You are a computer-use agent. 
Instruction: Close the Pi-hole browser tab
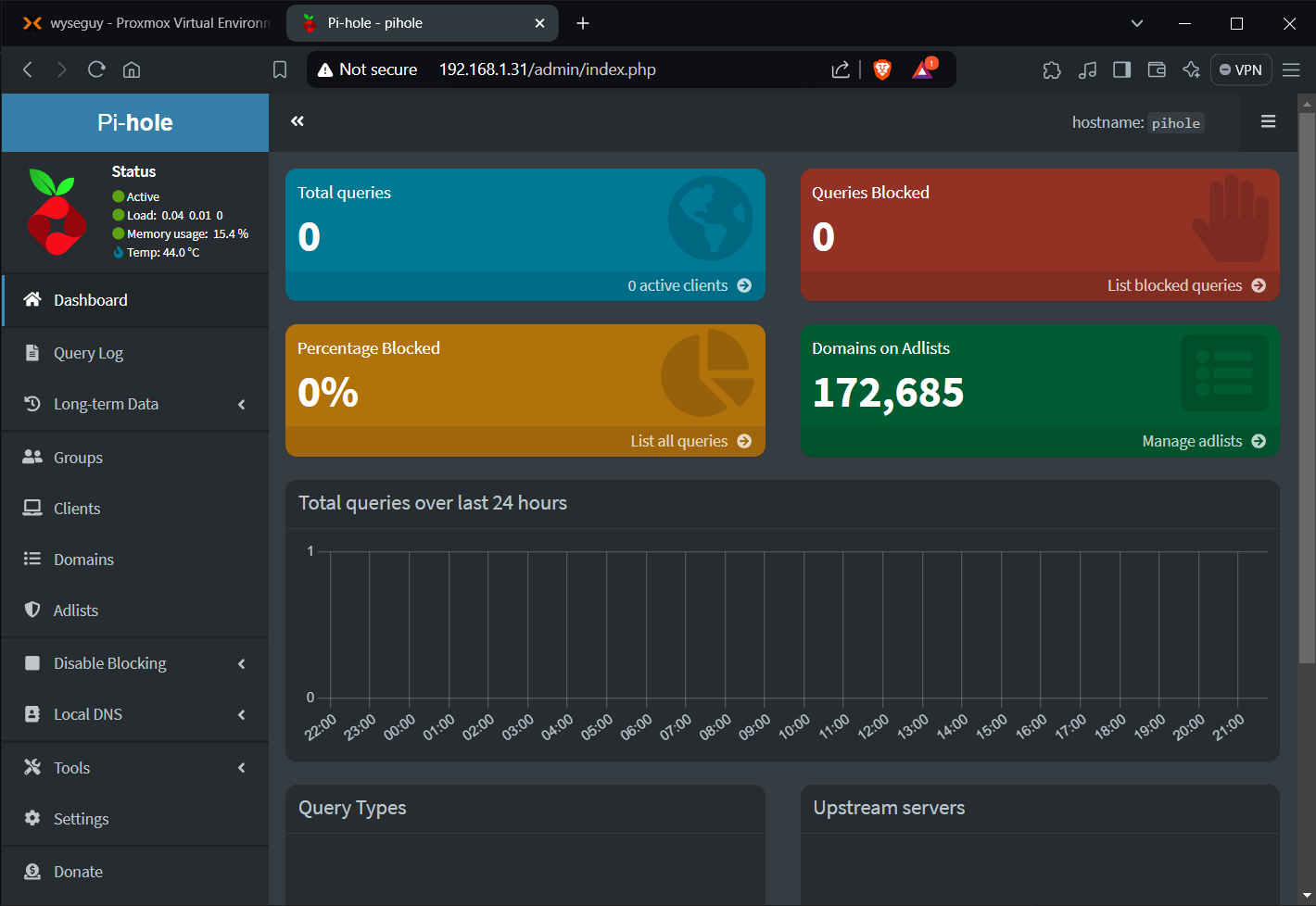(x=540, y=23)
